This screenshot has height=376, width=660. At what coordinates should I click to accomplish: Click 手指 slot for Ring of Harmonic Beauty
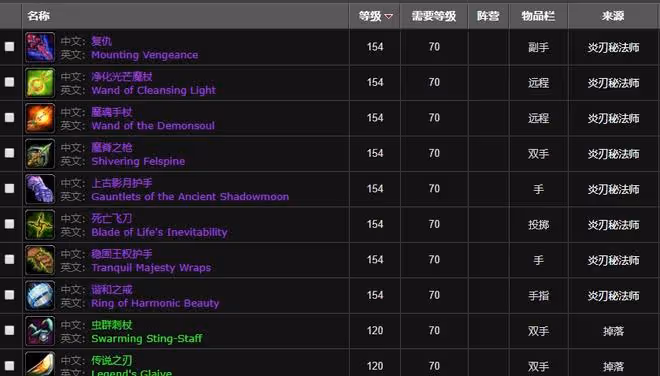tap(538, 296)
